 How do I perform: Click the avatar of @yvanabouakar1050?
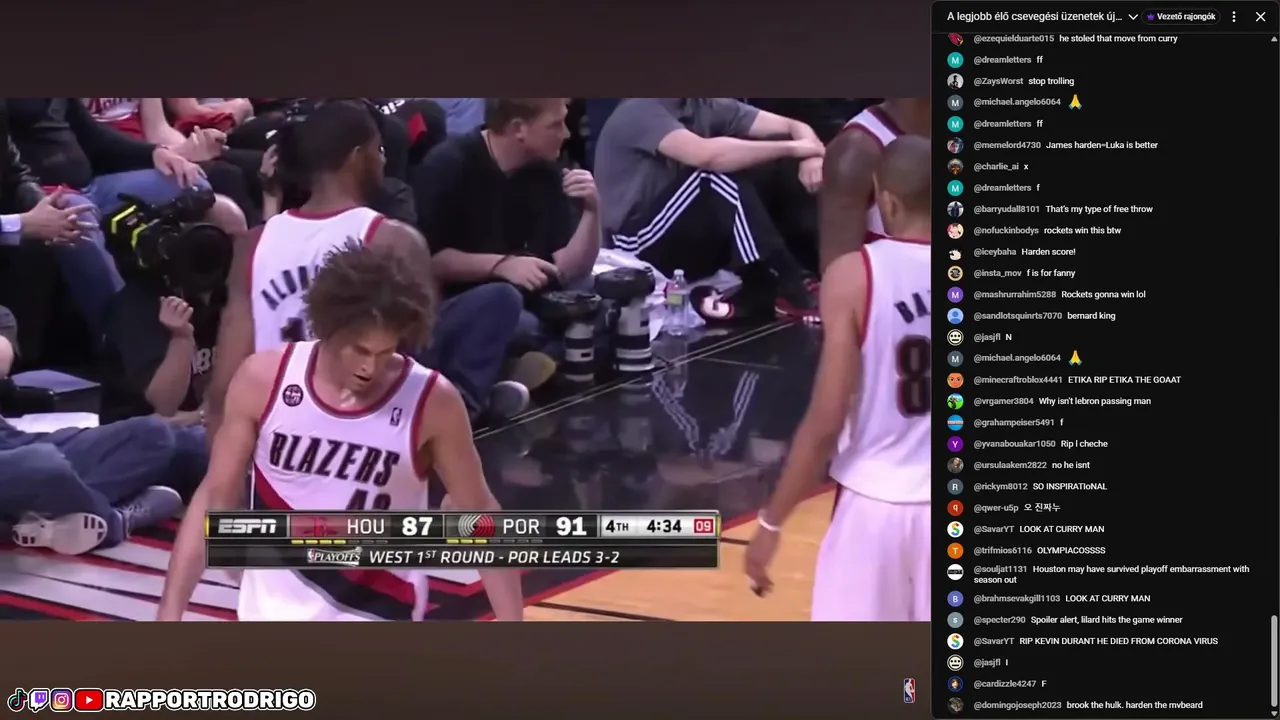(955, 444)
